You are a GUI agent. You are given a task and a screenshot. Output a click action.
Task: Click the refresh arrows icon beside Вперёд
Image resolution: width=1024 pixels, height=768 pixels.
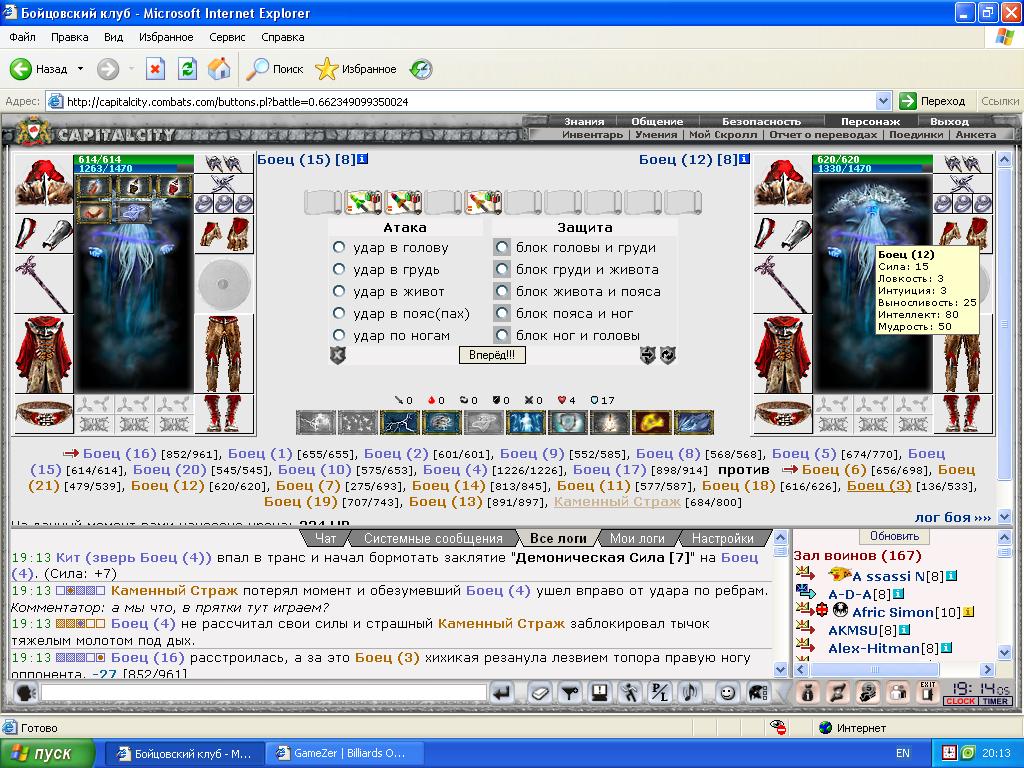click(x=667, y=355)
